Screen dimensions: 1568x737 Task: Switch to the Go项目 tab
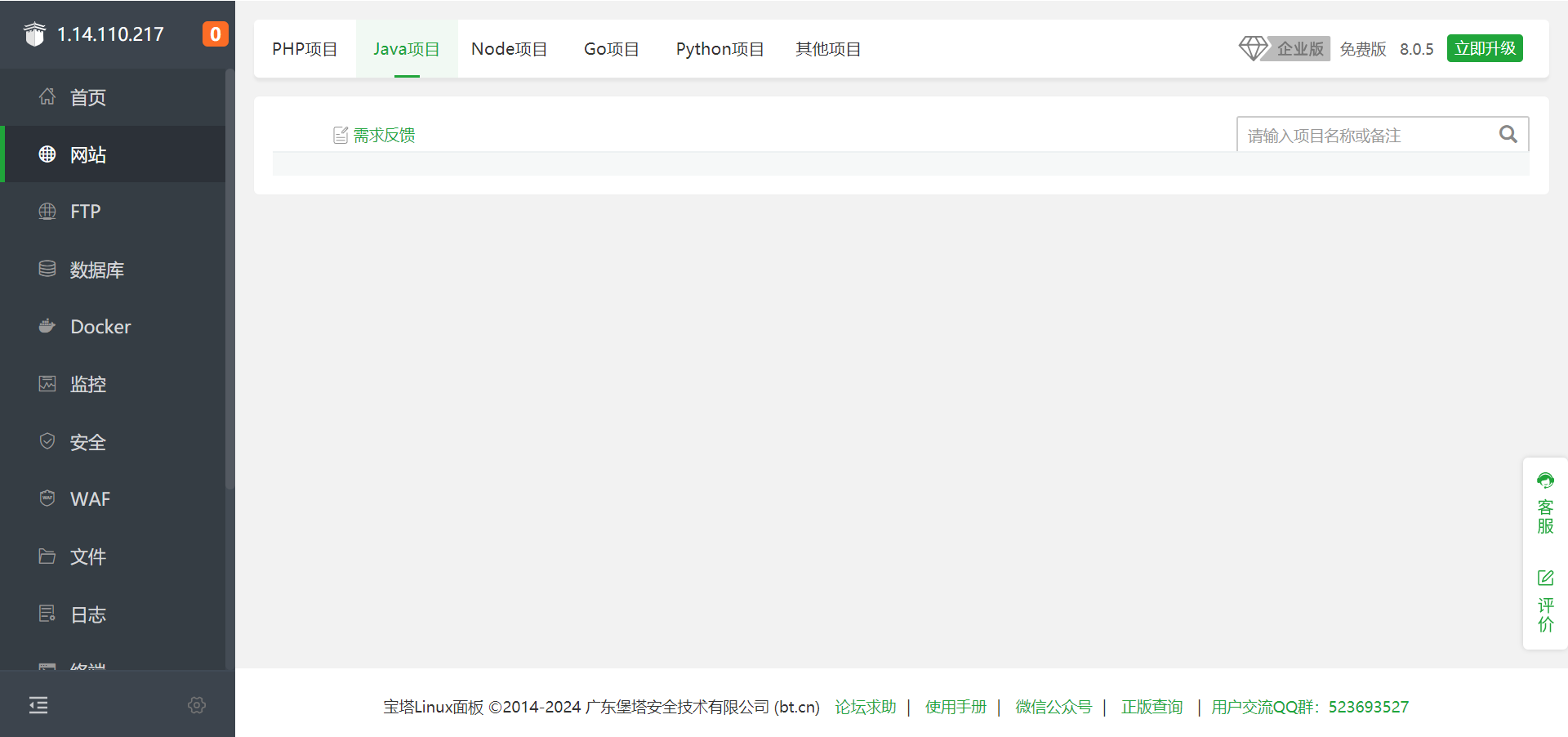[611, 49]
